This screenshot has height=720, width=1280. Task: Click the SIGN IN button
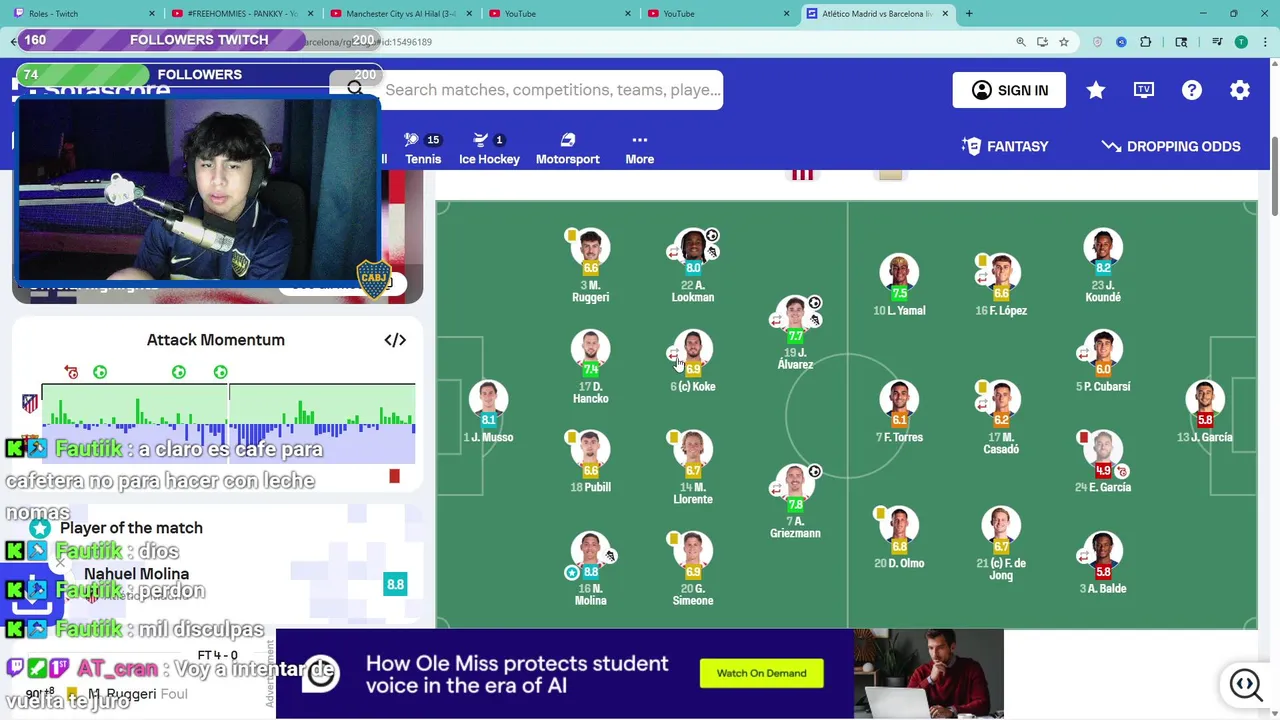point(1009,90)
